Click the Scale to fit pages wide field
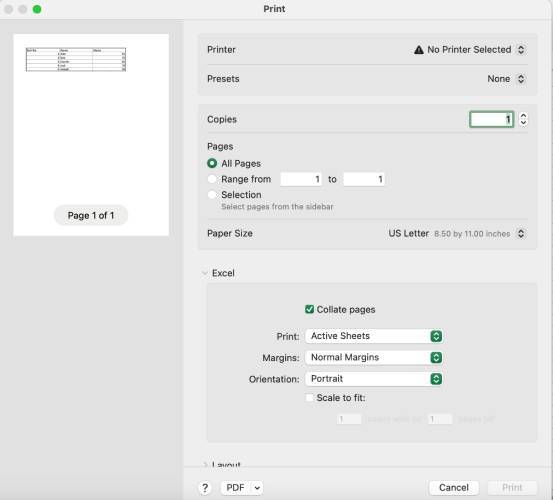 (x=349, y=419)
